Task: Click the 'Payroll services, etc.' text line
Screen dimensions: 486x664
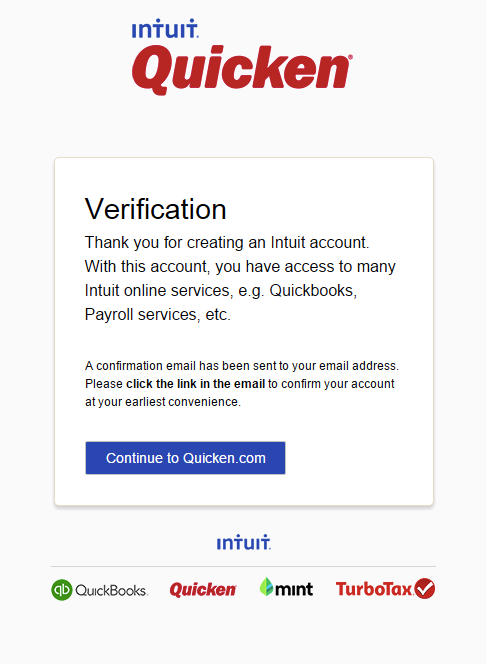Action: (x=157, y=315)
